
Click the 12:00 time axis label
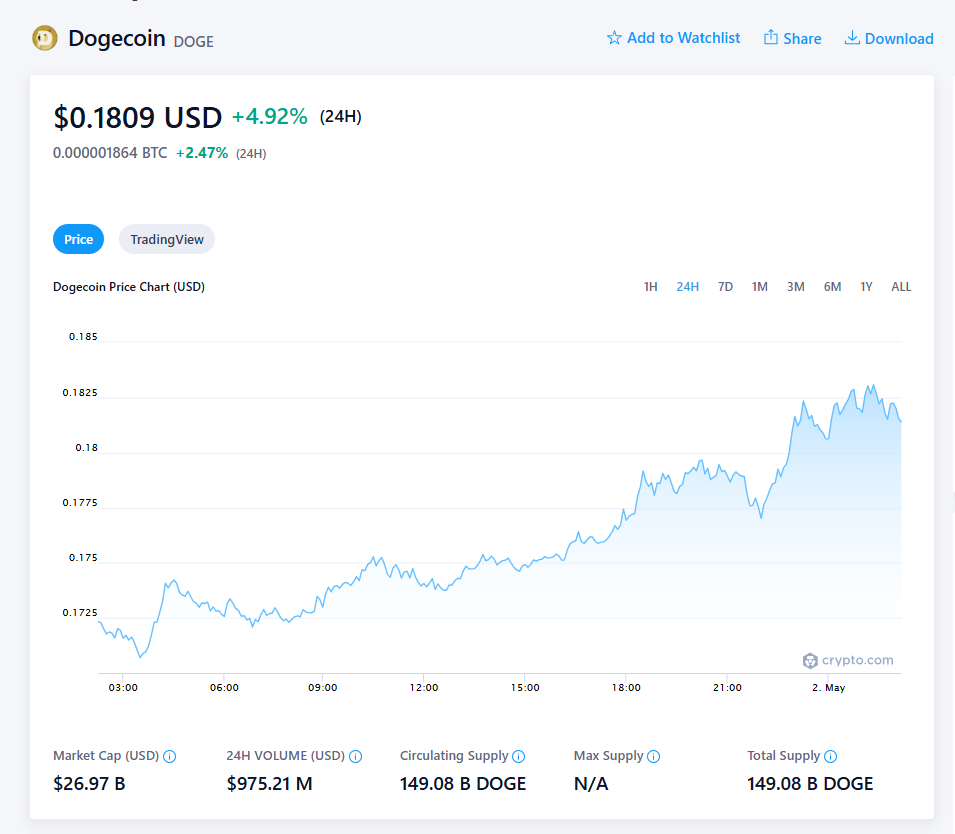click(424, 687)
